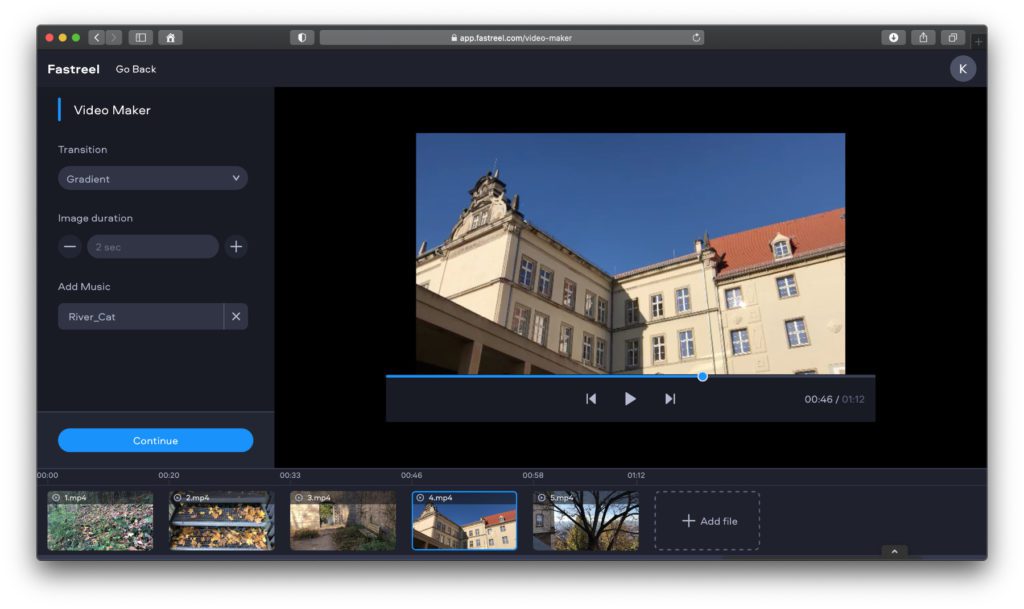Click the Safari home icon
The image size is (1024, 609).
click(x=170, y=37)
